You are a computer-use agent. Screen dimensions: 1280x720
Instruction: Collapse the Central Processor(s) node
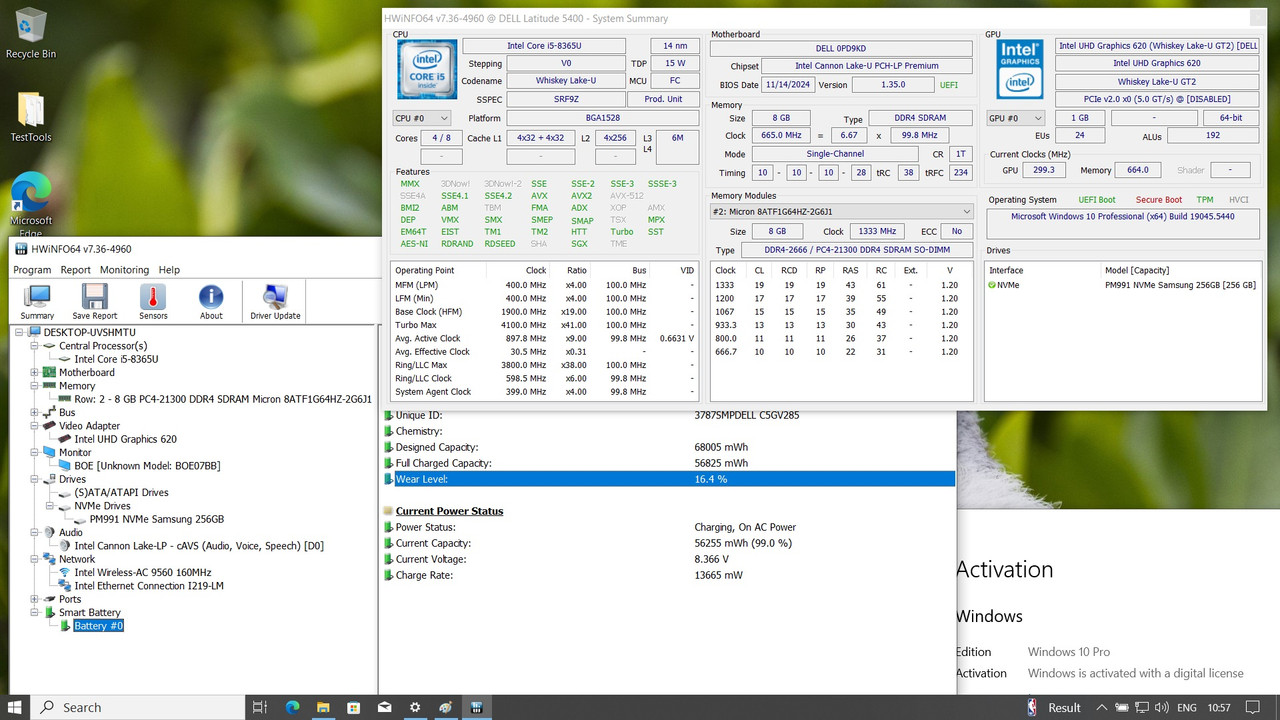[x=35, y=345]
